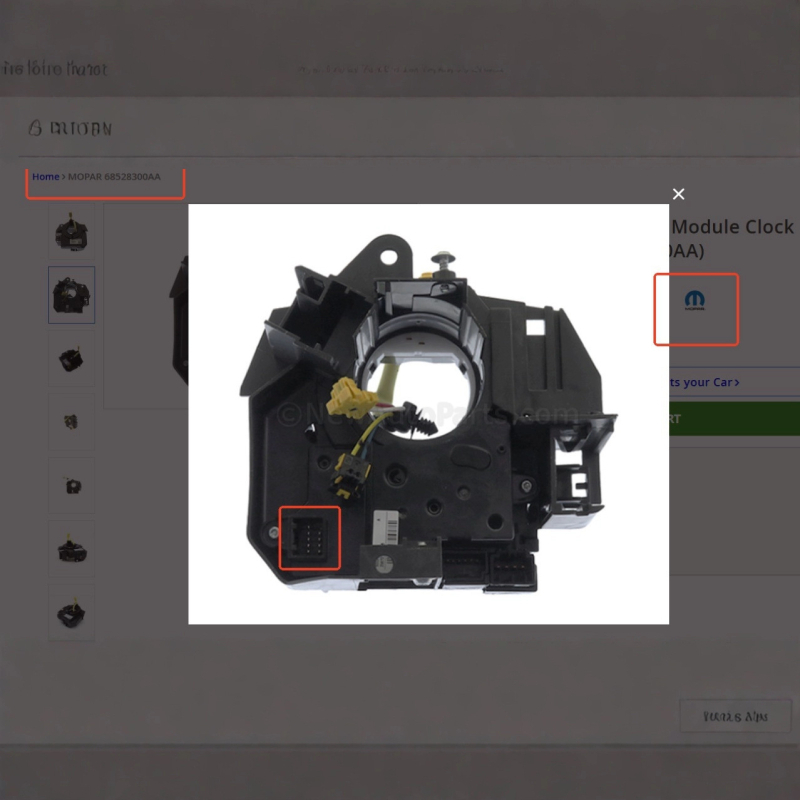Click the store logo above the breadcrumb

click(70, 129)
